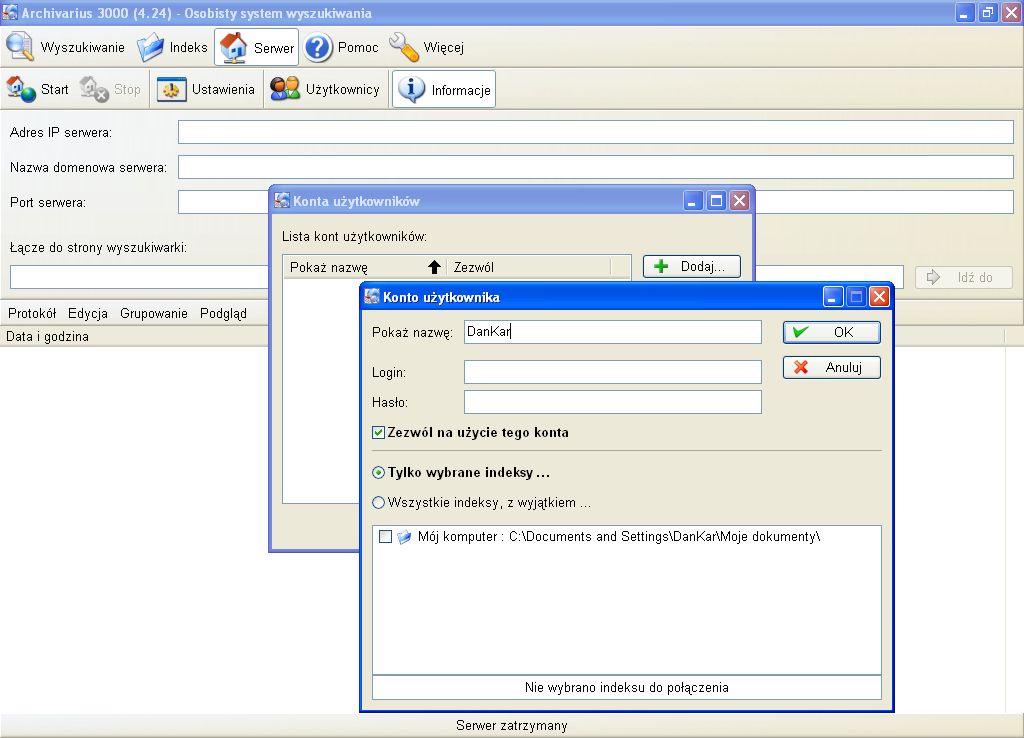Confirm the account with OK
This screenshot has height=738, width=1024.
pos(831,332)
